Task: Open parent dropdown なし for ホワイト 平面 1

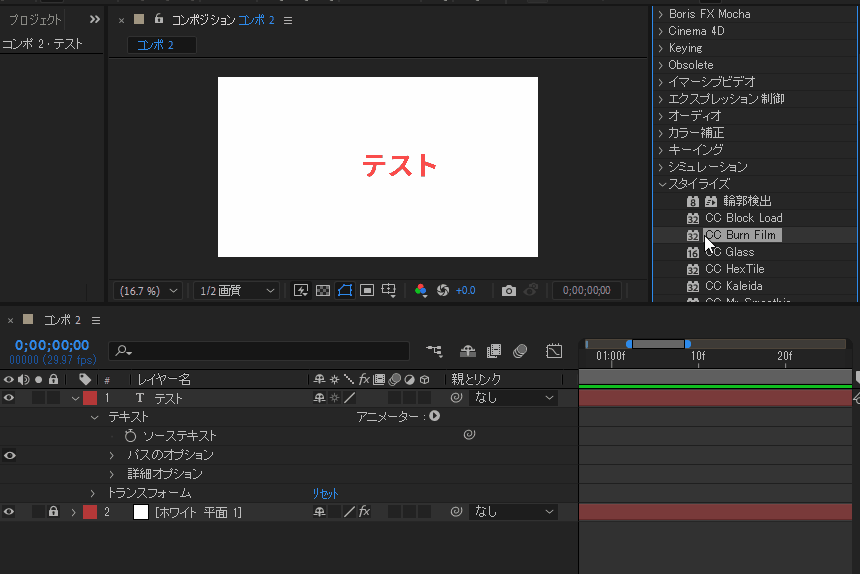Action: 513,512
